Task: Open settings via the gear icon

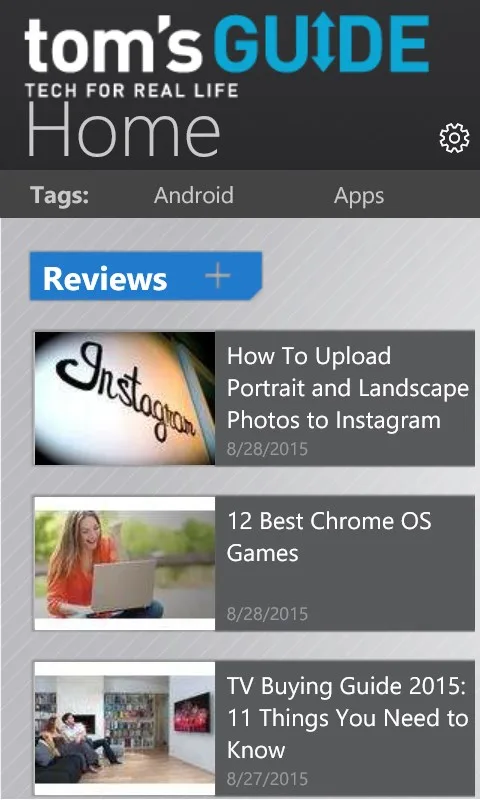Action: pos(454,138)
